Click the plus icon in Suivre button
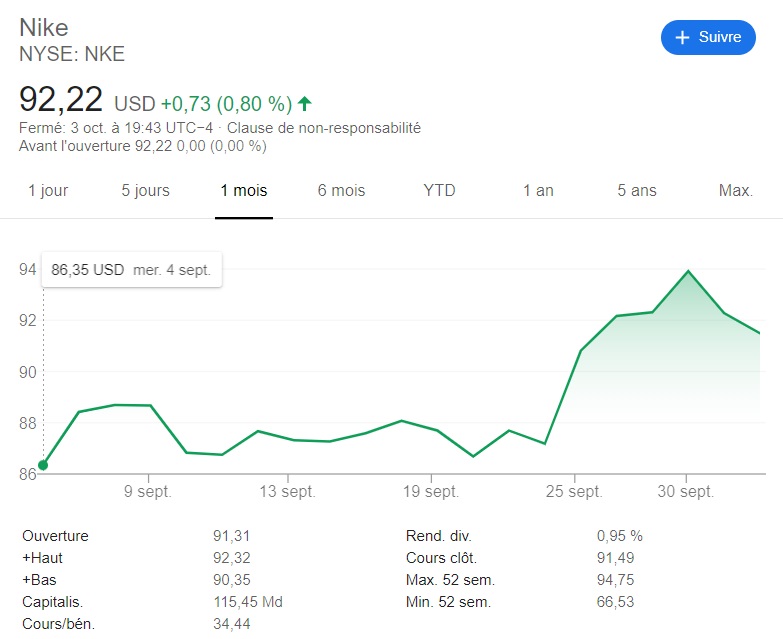783x639 pixels. tap(683, 37)
